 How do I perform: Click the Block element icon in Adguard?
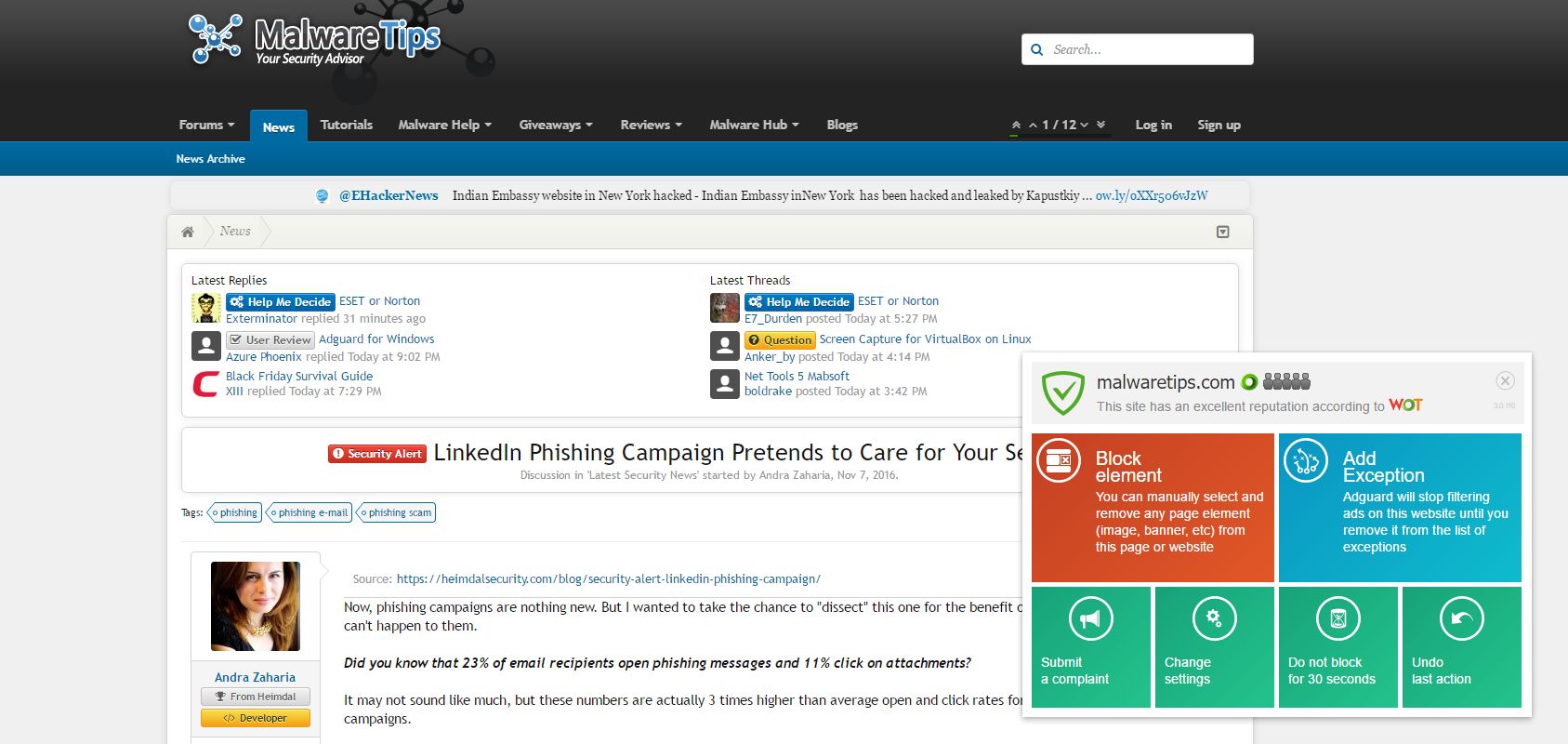1059,459
